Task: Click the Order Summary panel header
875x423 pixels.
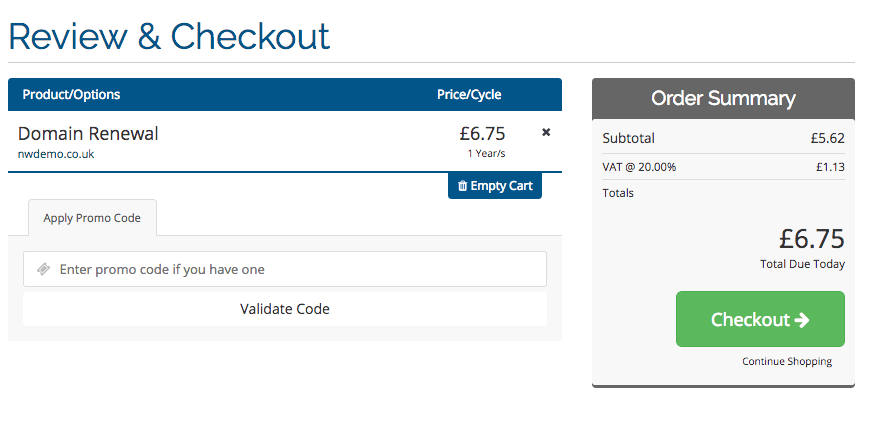Action: (723, 99)
